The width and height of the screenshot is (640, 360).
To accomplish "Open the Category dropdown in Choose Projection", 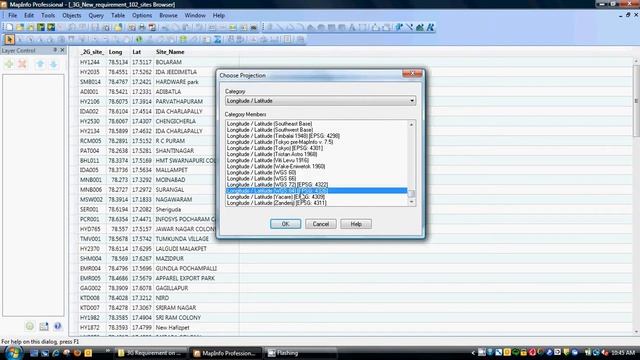I will point(411,101).
